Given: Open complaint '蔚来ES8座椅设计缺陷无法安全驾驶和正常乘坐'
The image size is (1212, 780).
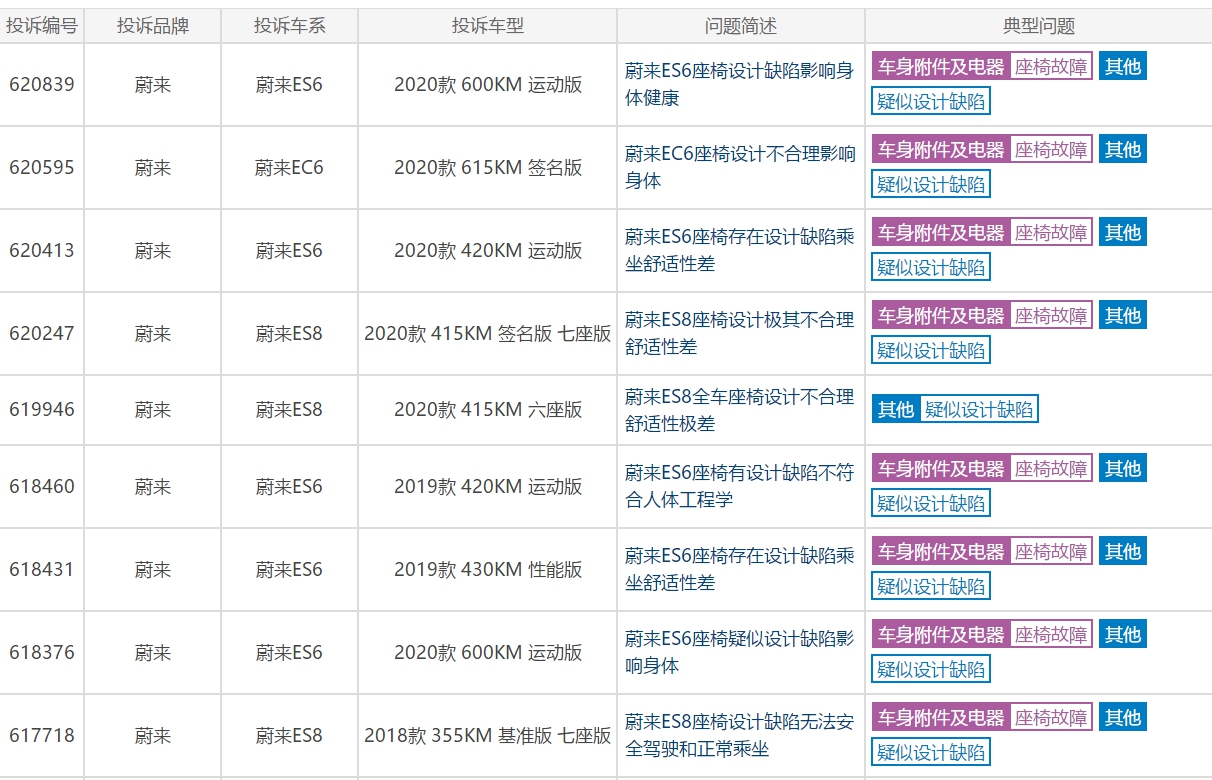Looking at the screenshot, I should 739,736.
